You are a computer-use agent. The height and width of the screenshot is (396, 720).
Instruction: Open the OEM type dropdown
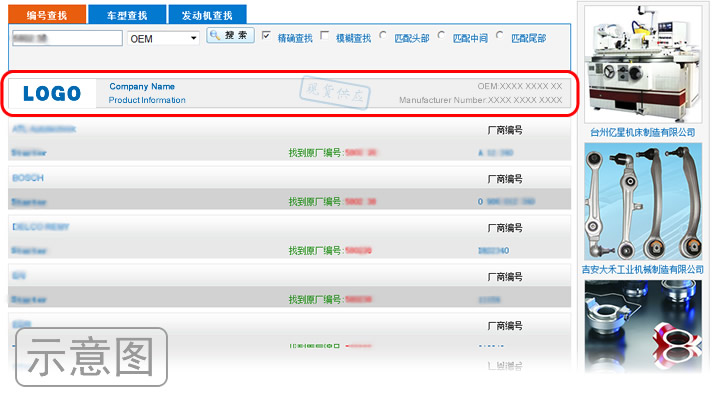coord(163,39)
